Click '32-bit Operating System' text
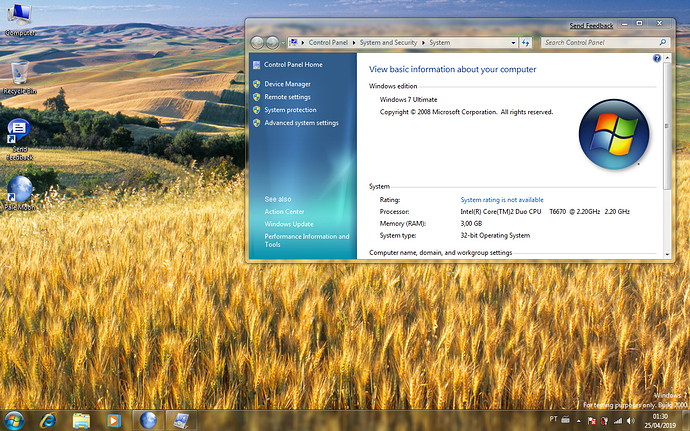This screenshot has height=431, width=690. [x=495, y=236]
